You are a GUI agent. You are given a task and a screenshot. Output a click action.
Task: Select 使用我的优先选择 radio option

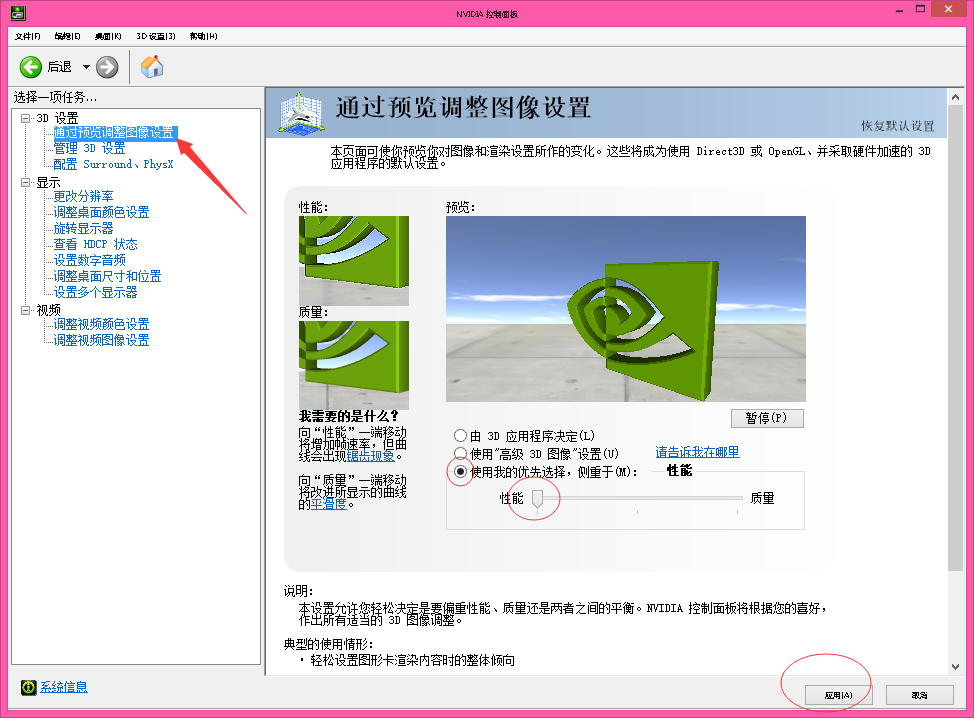click(x=460, y=472)
